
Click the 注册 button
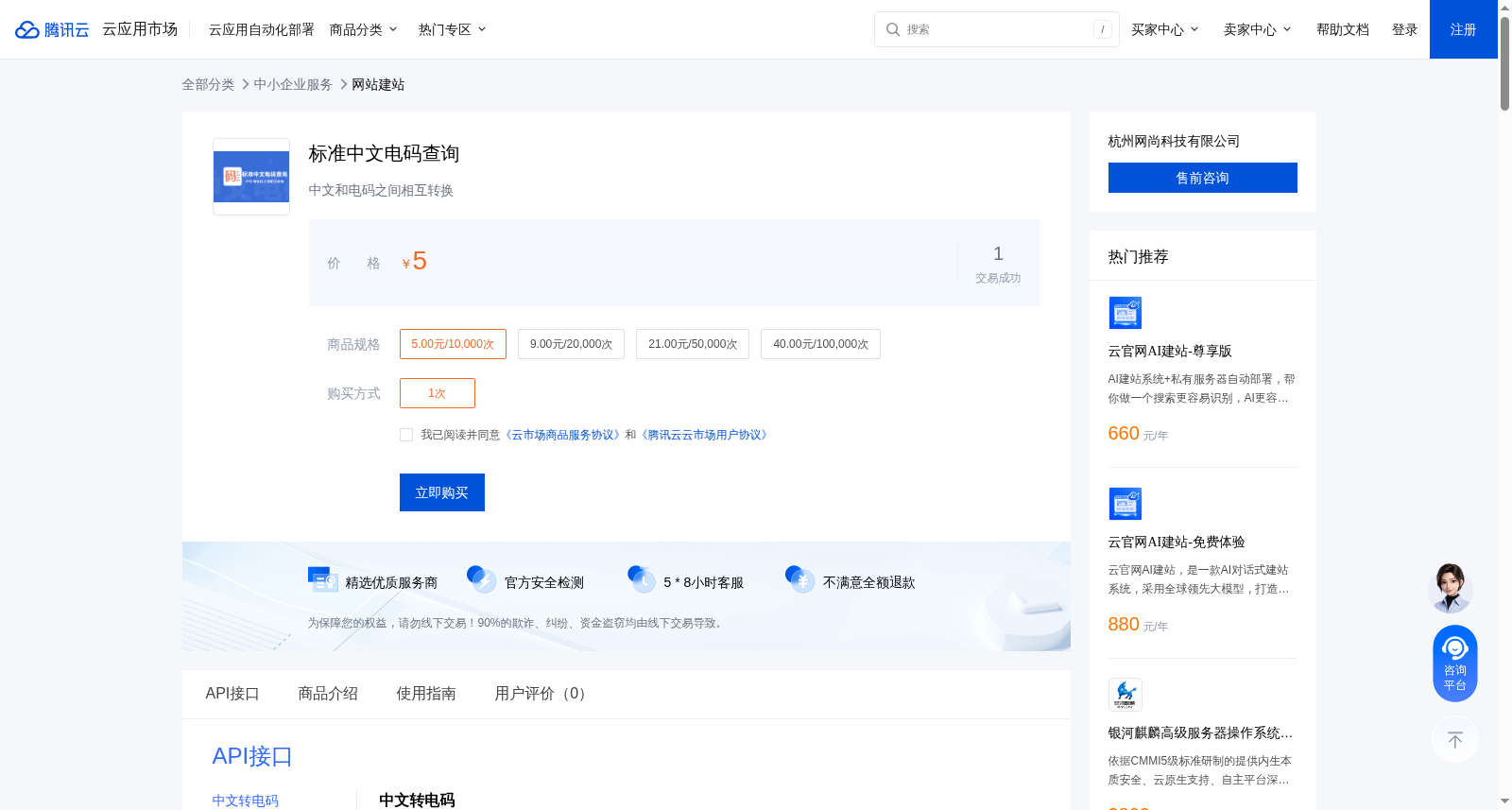coord(1463,29)
